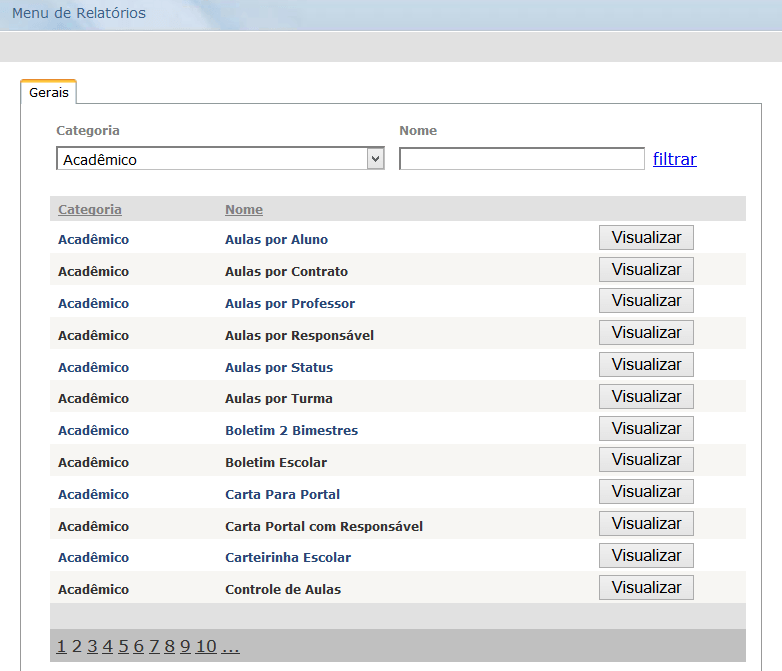Click the 'Aulas por Professor' report name
This screenshot has width=782, height=671.
290,303
